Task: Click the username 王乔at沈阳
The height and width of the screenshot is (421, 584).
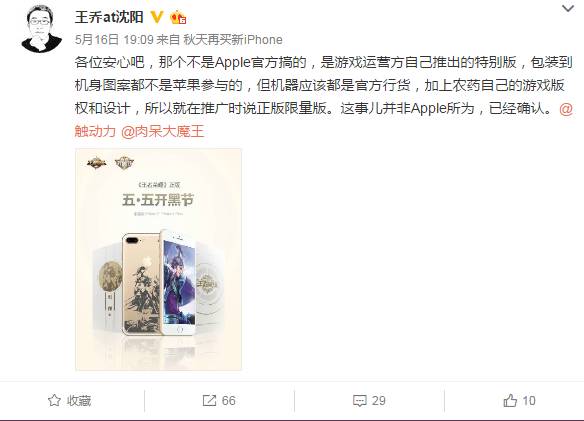Action: point(109,17)
